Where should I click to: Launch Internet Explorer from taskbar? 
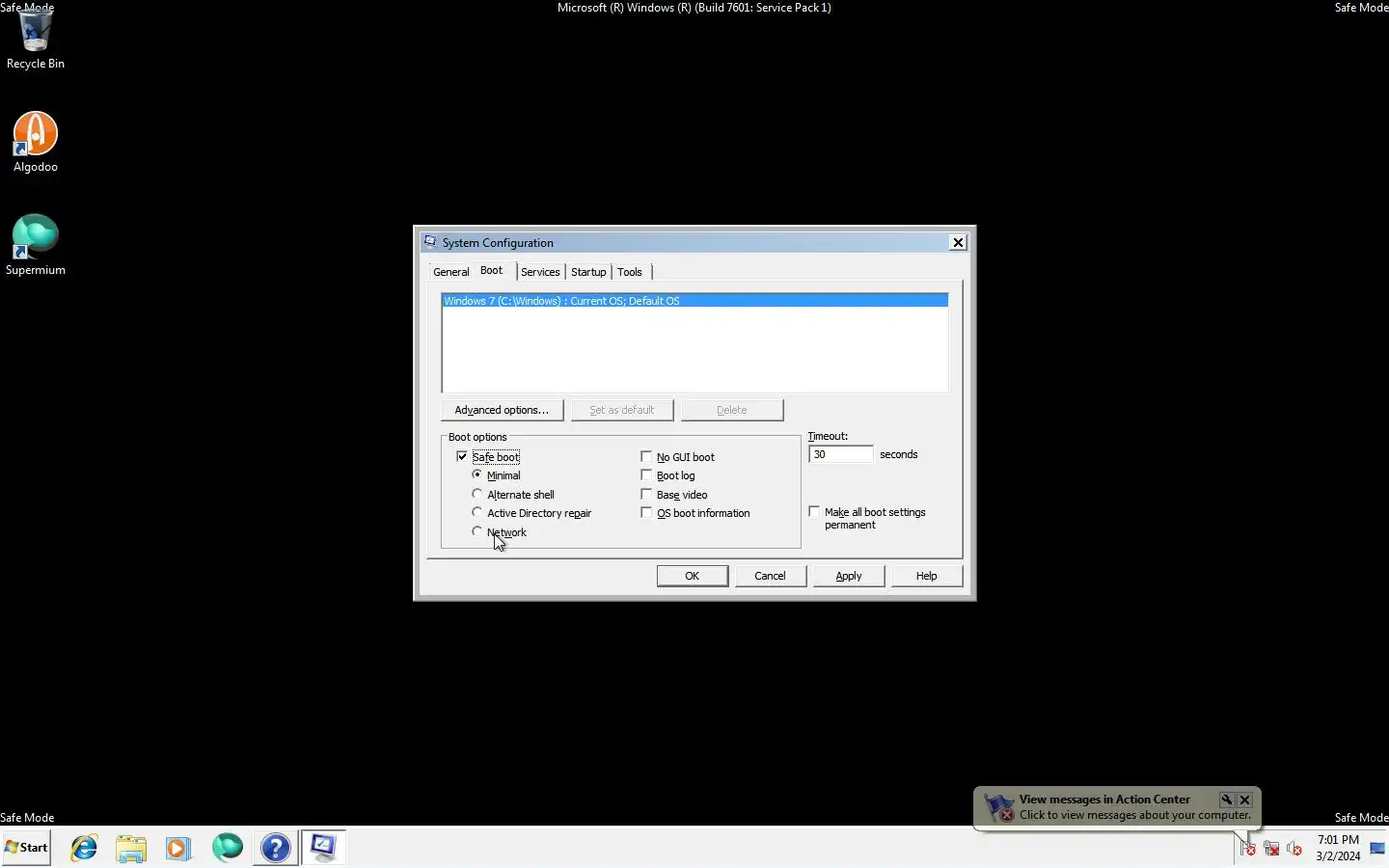click(84, 848)
